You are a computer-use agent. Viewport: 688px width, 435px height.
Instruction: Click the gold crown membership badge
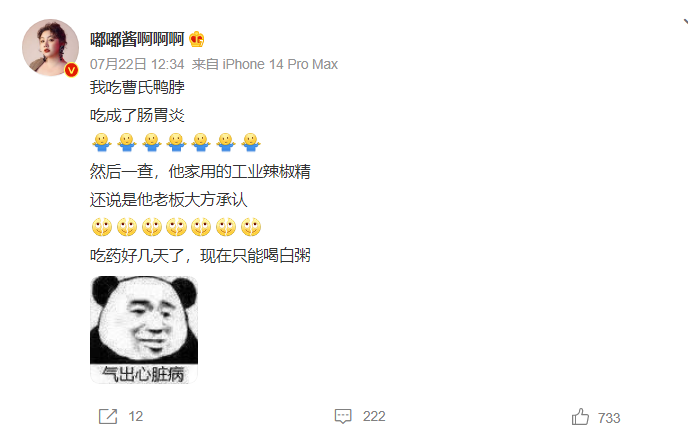tap(197, 40)
